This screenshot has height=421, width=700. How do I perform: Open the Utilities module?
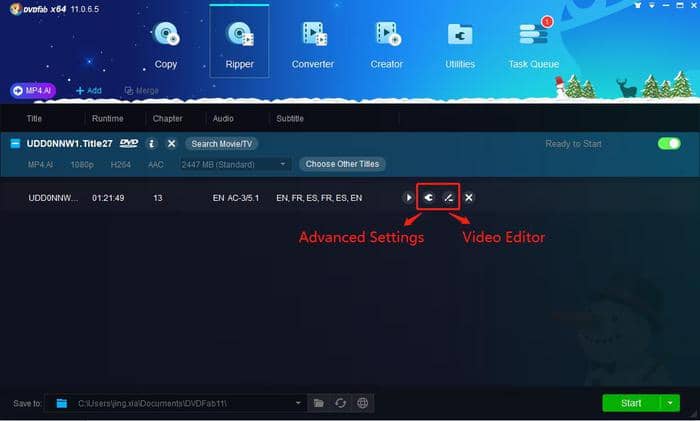pyautogui.click(x=460, y=45)
